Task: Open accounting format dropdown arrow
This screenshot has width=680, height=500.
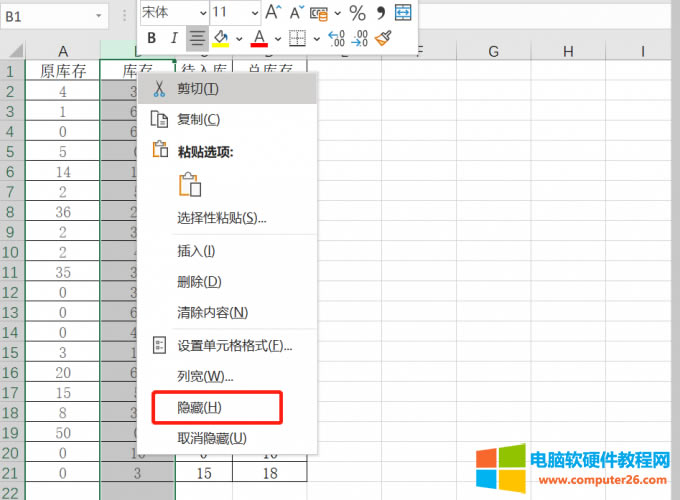Action: click(x=337, y=13)
